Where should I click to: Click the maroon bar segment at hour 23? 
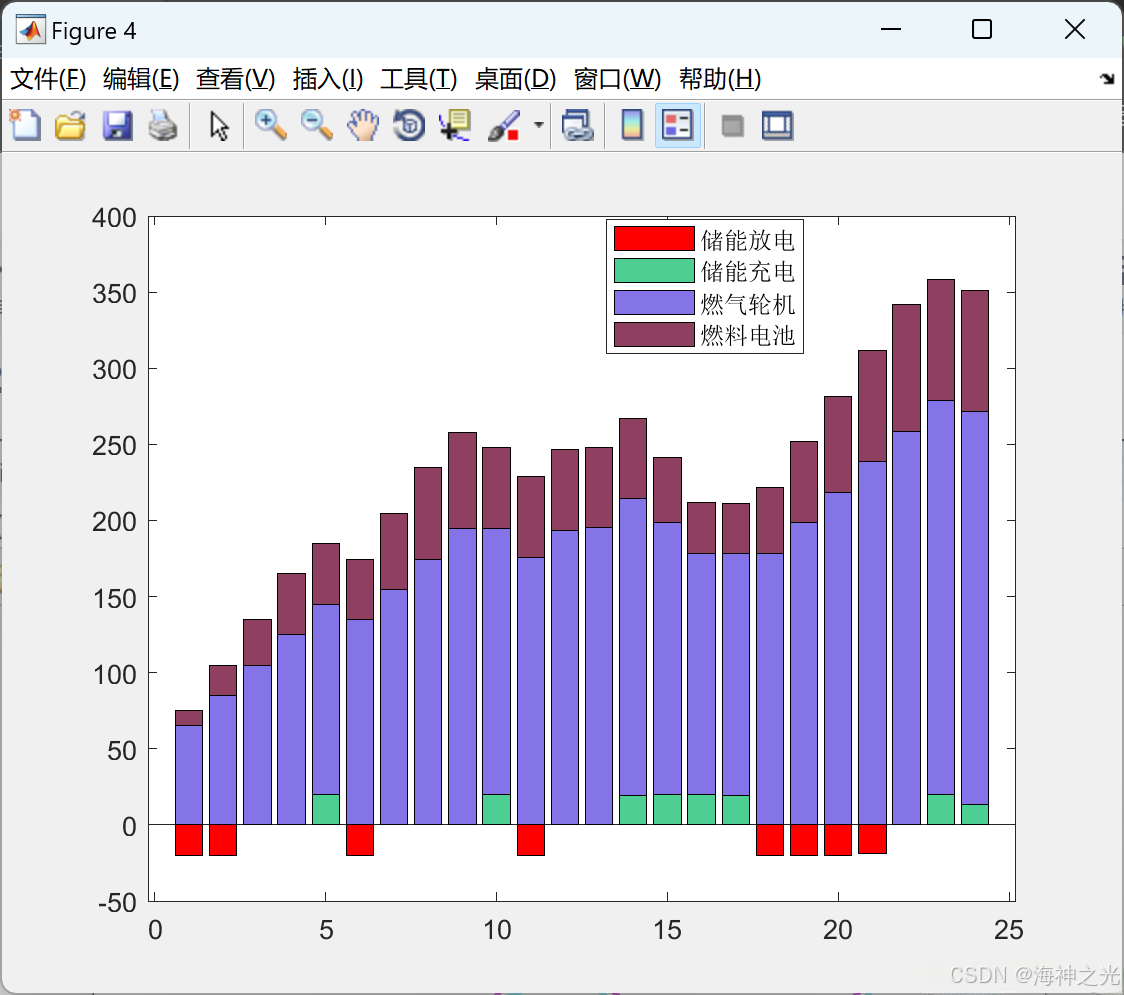940,340
